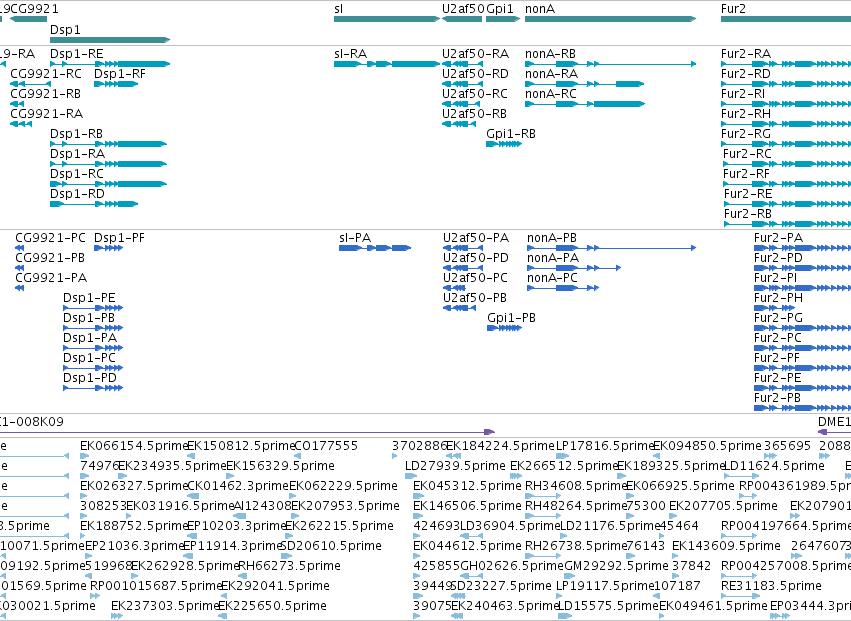This screenshot has height=621, width=851.
Task: Click the sl-RA transcript glyph
Action: point(386,64)
